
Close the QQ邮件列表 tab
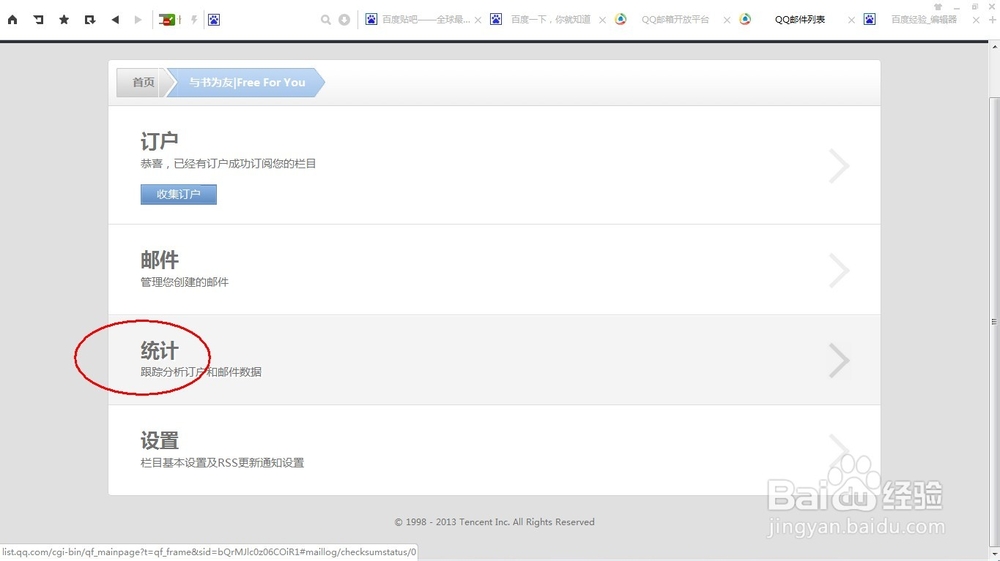pyautogui.click(x=852, y=20)
